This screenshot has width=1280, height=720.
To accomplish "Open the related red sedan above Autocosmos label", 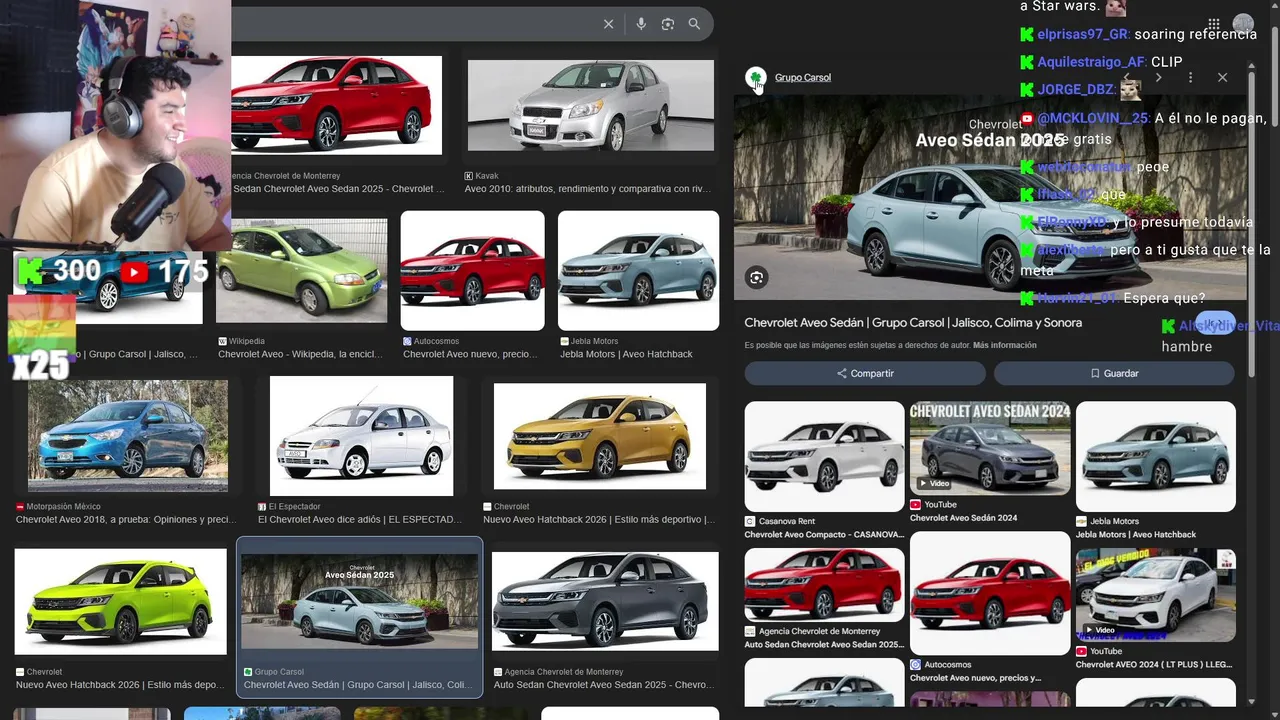I will (990, 593).
